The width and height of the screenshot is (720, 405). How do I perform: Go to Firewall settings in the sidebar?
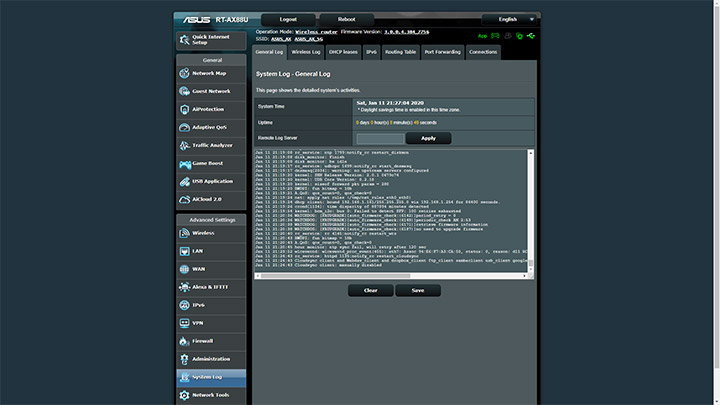(x=211, y=341)
